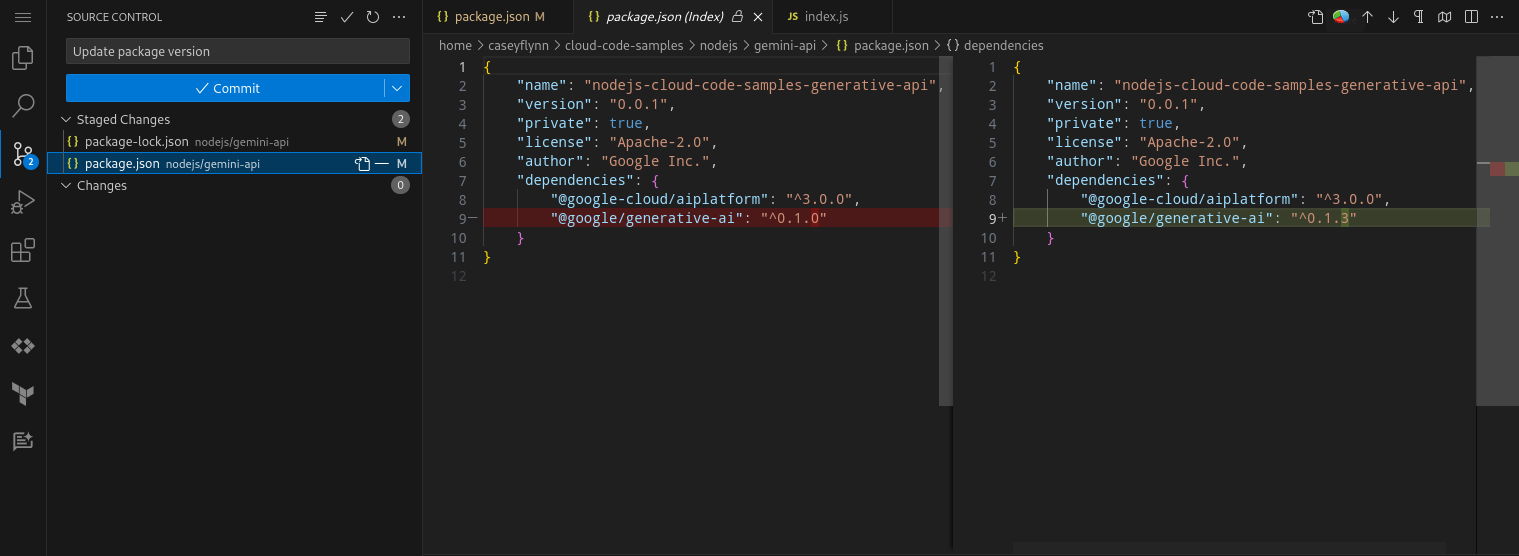Go to previous change with up arrow

point(1367,17)
